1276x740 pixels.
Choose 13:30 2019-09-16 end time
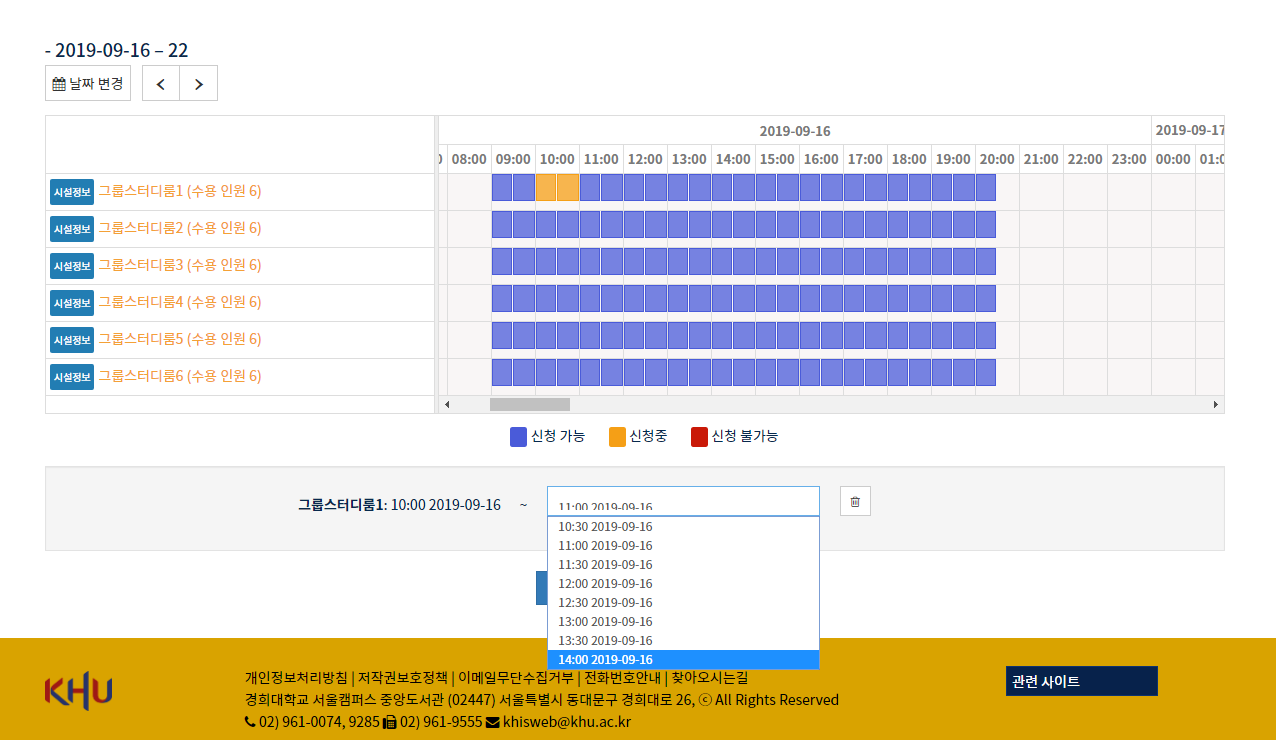(683, 641)
